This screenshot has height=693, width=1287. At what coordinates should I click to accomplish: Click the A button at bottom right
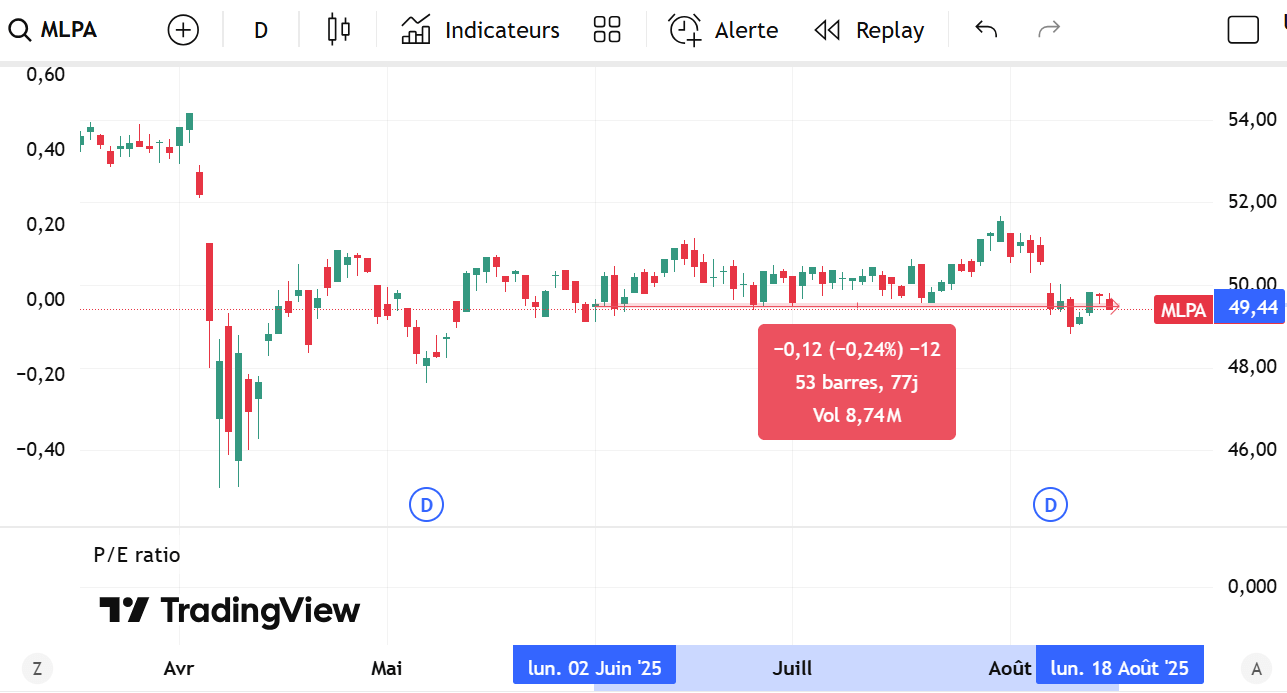[x=1257, y=668]
